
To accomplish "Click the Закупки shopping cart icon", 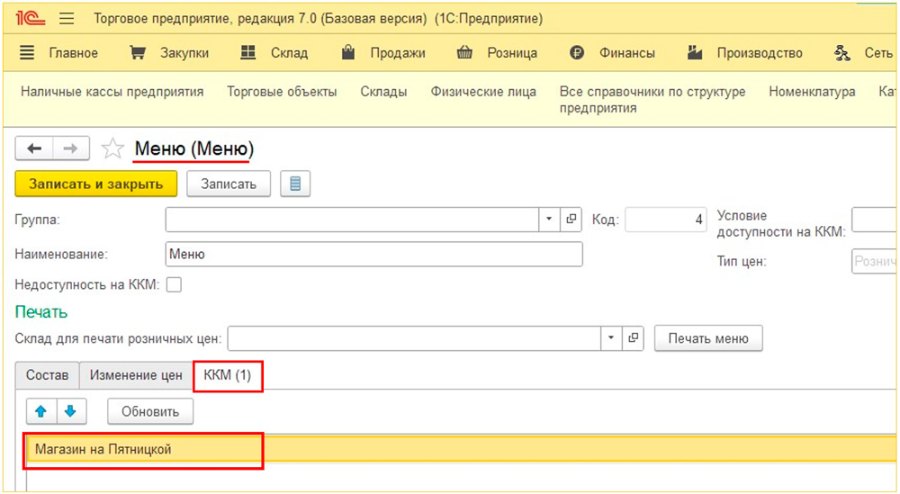I will click(137, 53).
